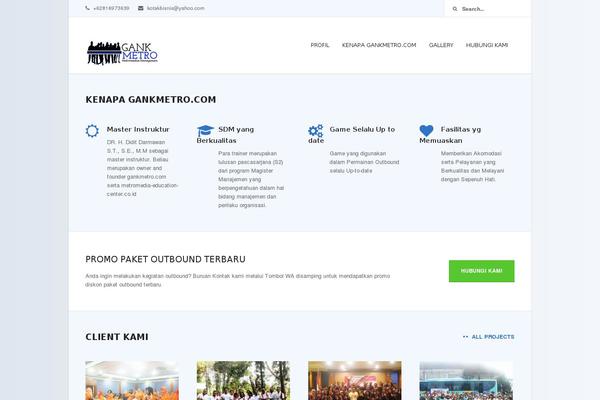Click the promo description paragraph text

(x=238, y=280)
